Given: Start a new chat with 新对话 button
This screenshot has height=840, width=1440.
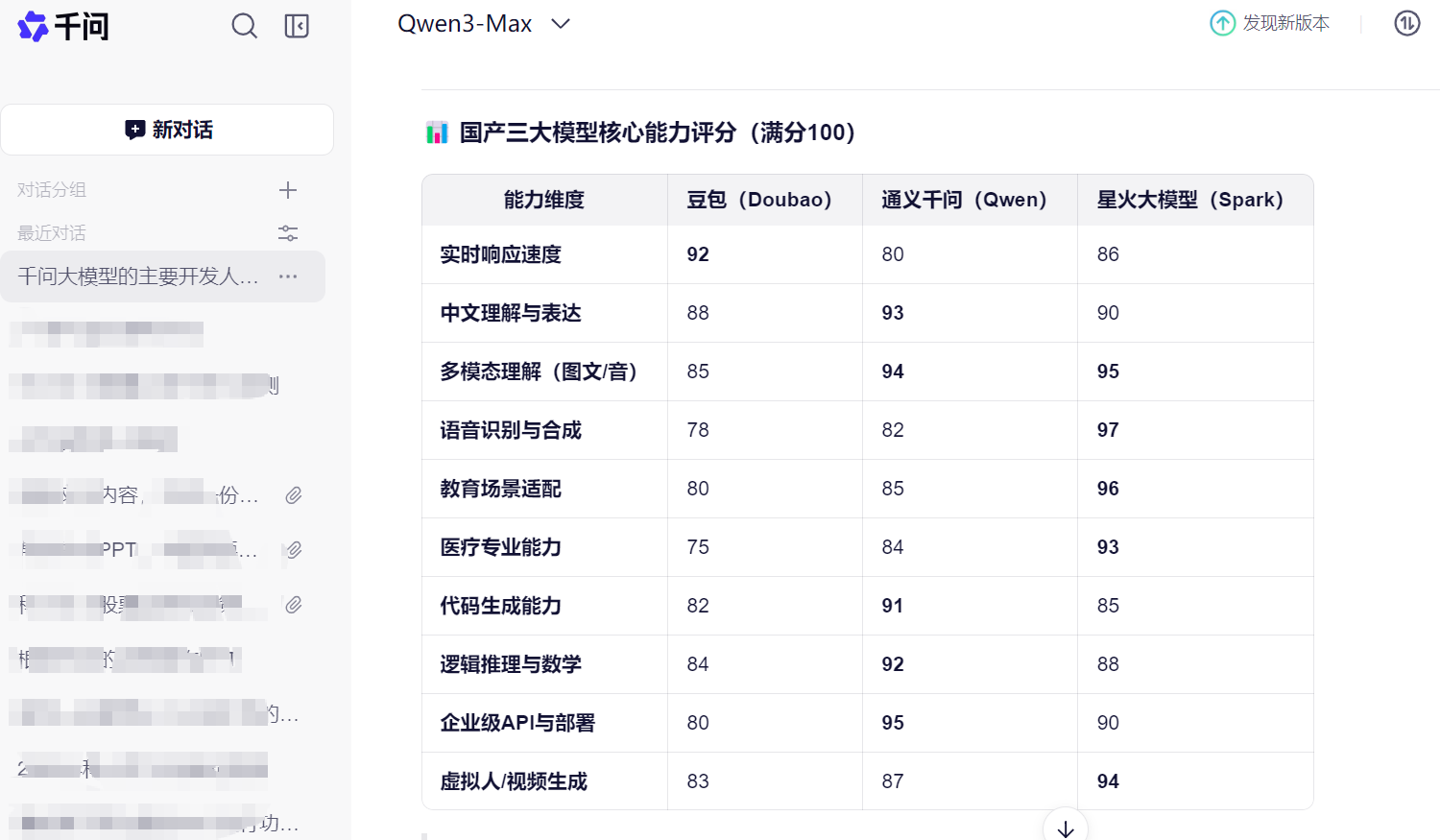Looking at the screenshot, I should 167,130.
